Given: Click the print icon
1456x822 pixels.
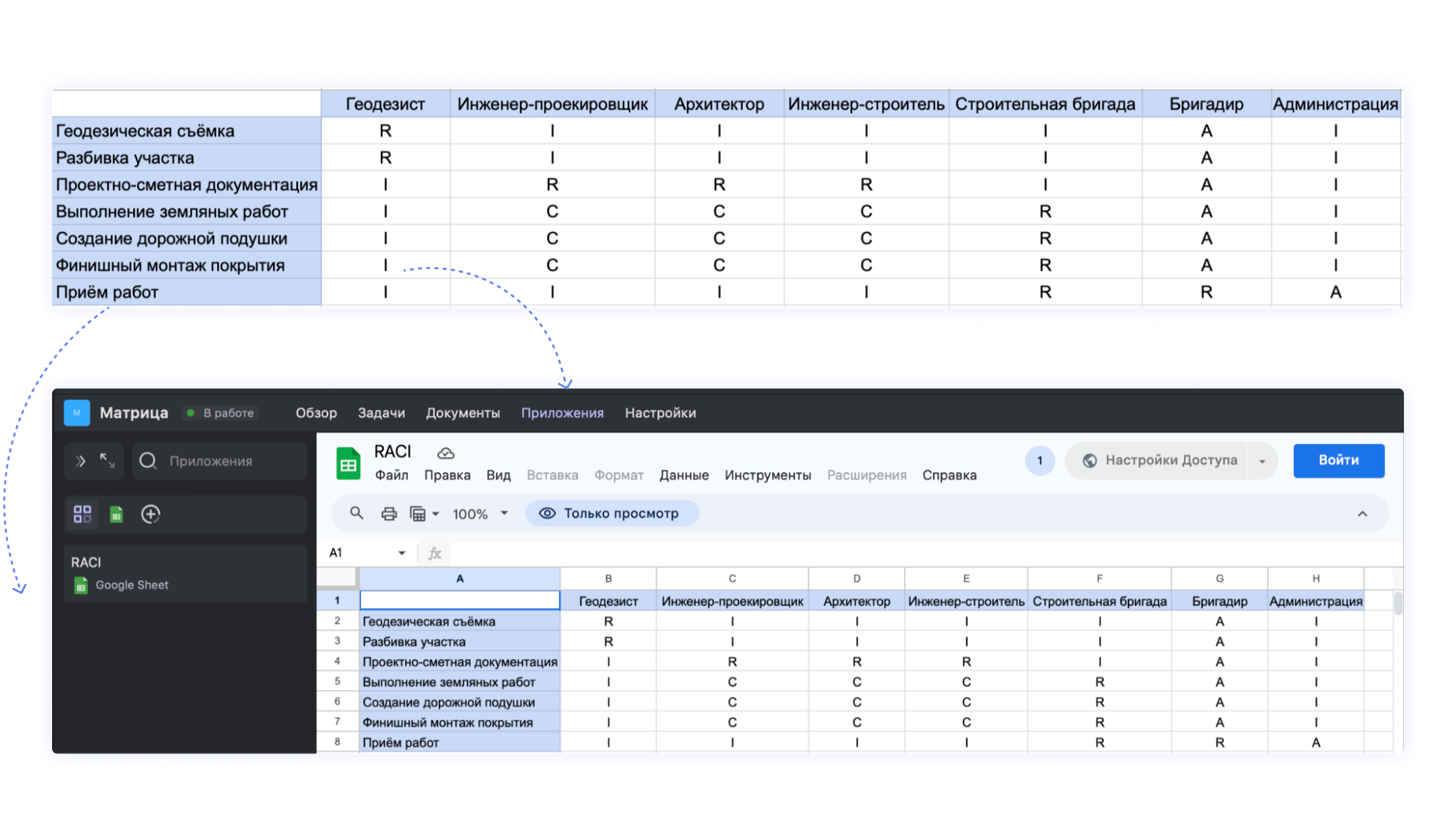Looking at the screenshot, I should 389,513.
